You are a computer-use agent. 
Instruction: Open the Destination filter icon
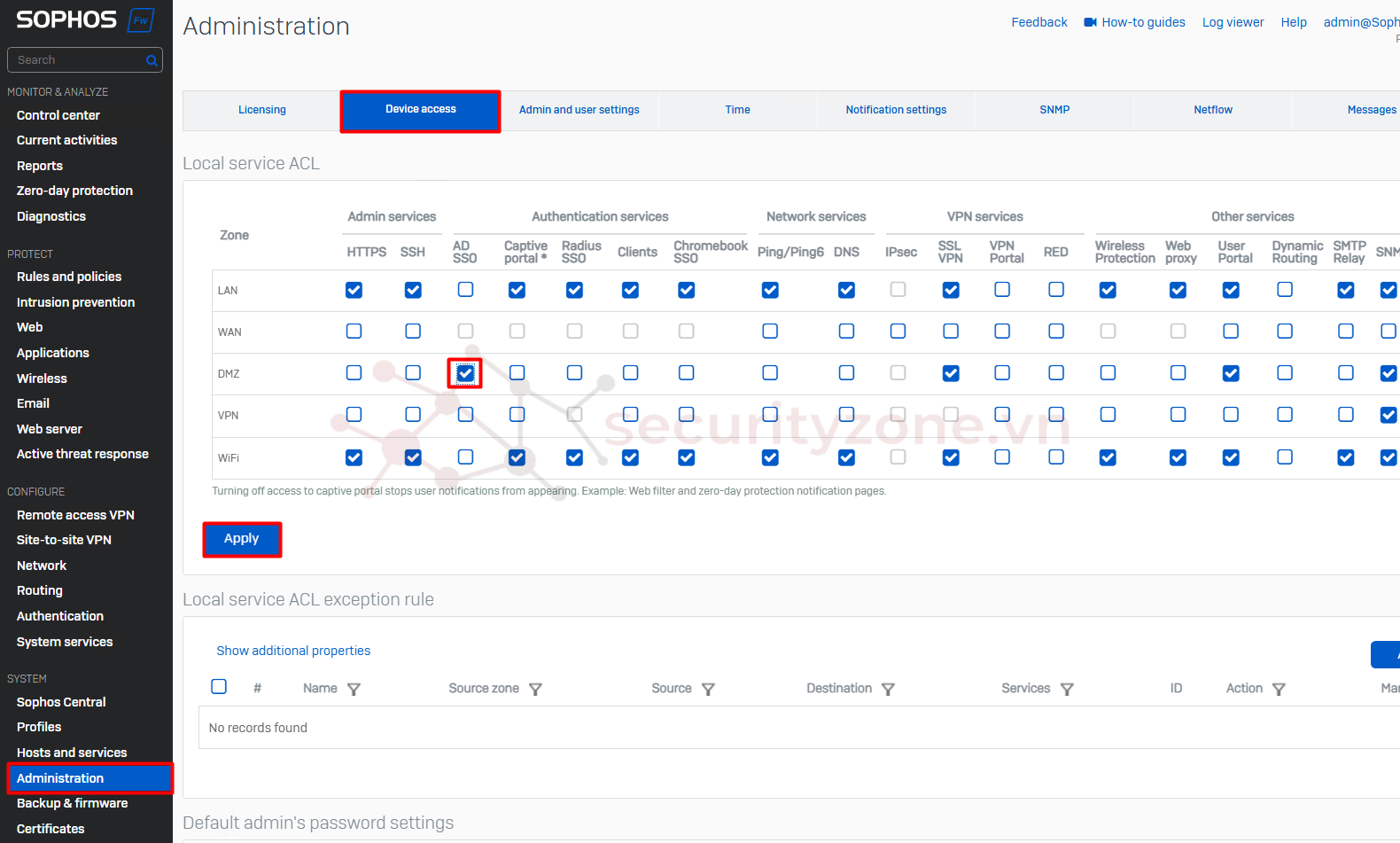888,689
